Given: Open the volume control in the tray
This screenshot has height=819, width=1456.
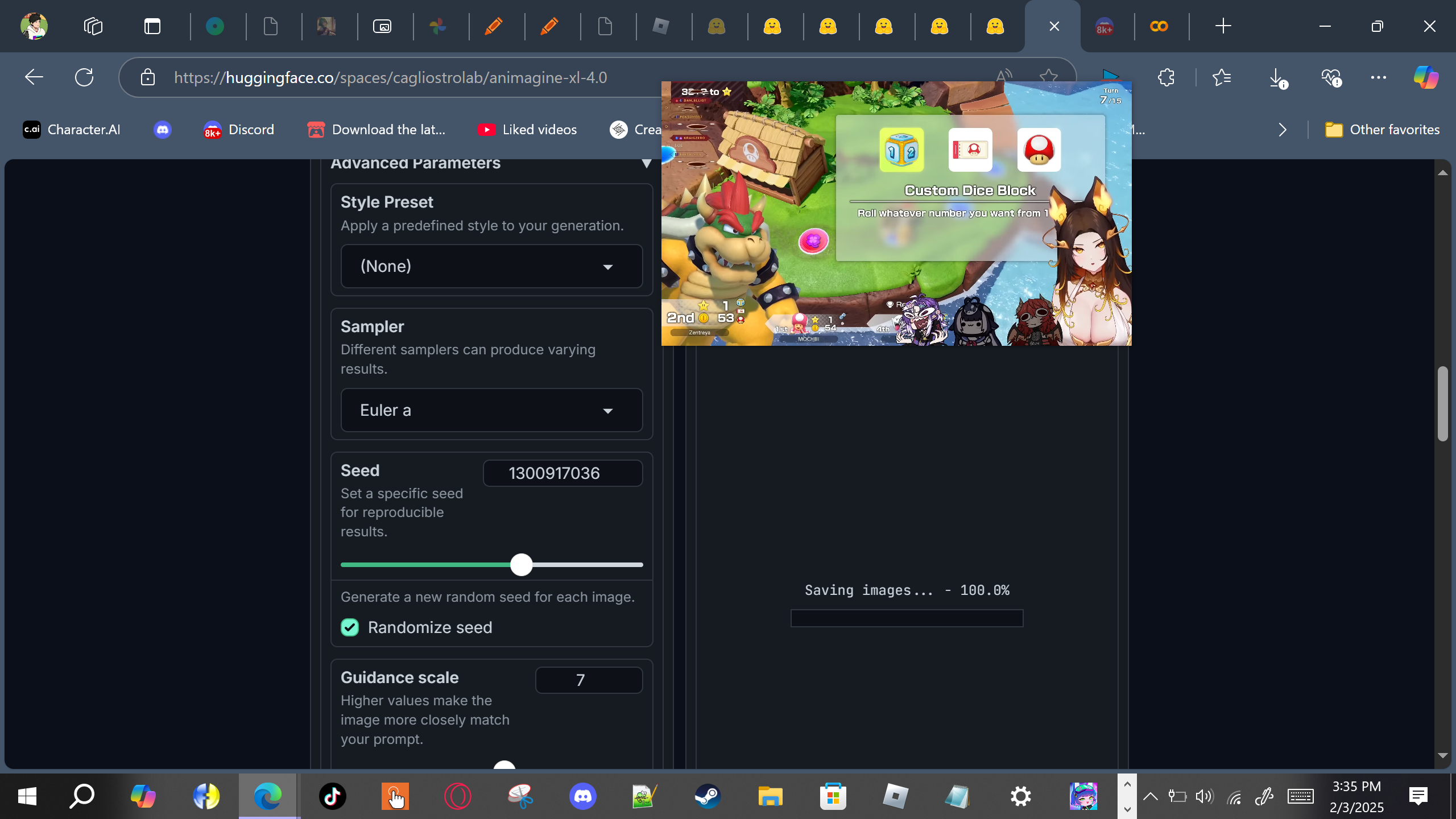Looking at the screenshot, I should coord(1204,796).
